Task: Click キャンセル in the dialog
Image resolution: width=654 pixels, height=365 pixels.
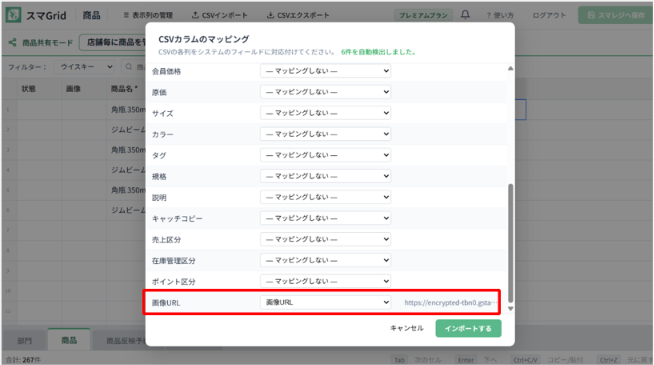Action: 407,328
